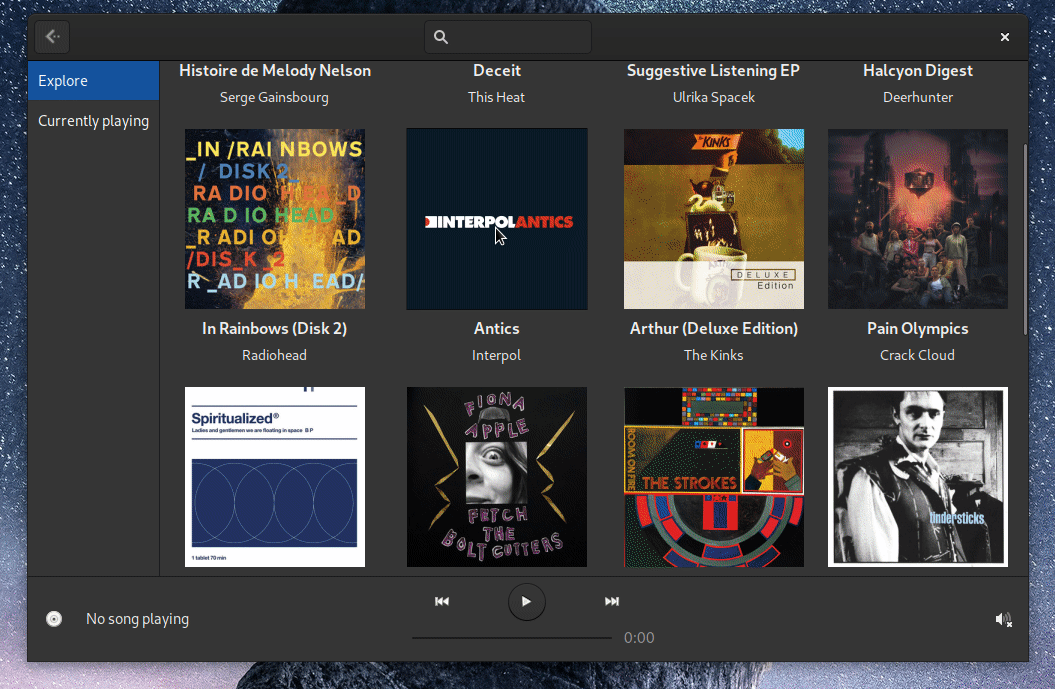Focus the search input field
Image resolution: width=1055 pixels, height=689 pixels.
(x=508, y=37)
